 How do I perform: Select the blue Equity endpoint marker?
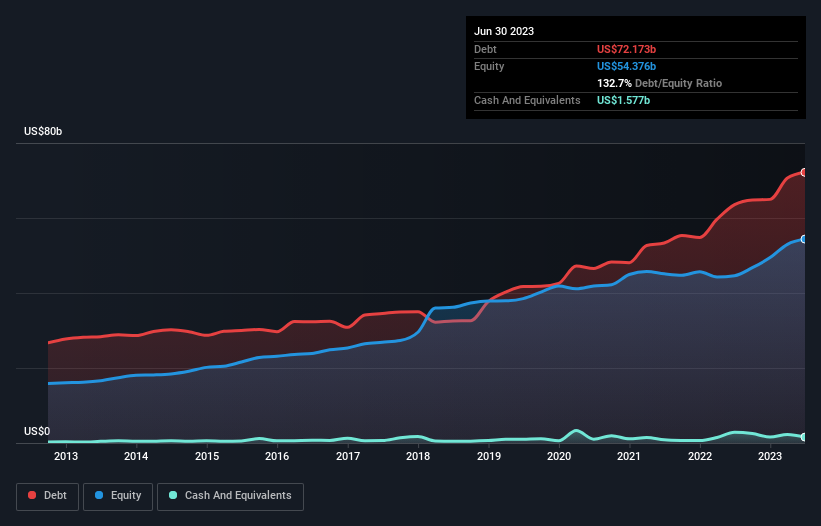click(x=804, y=239)
